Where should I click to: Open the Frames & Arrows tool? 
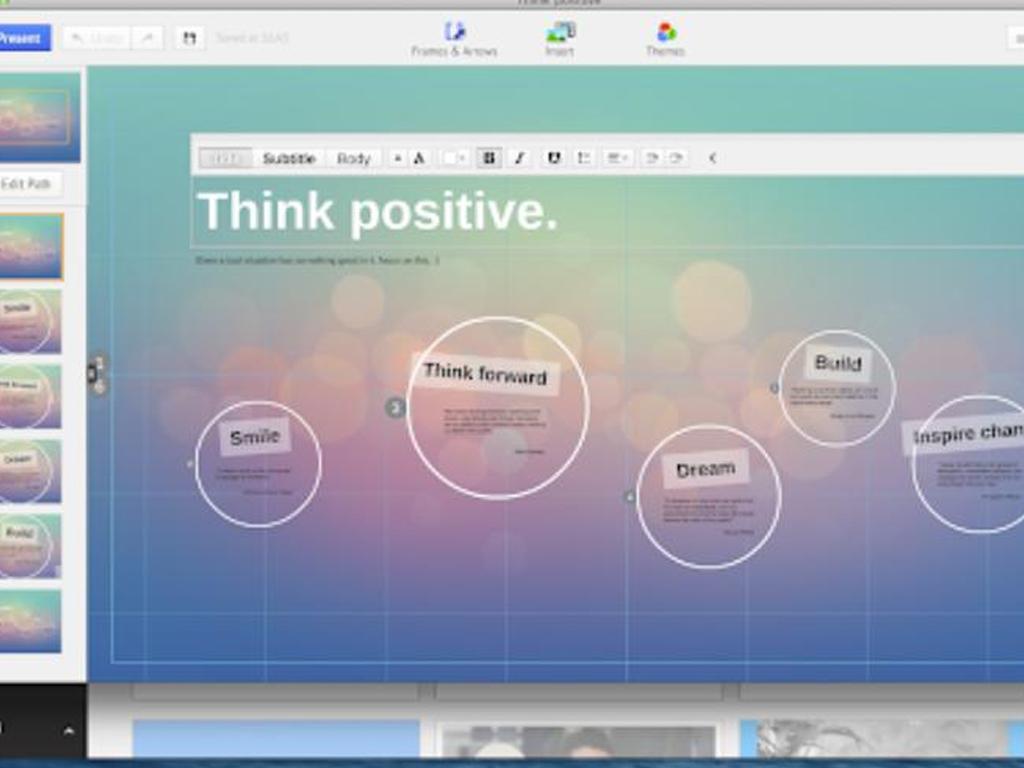click(x=454, y=38)
